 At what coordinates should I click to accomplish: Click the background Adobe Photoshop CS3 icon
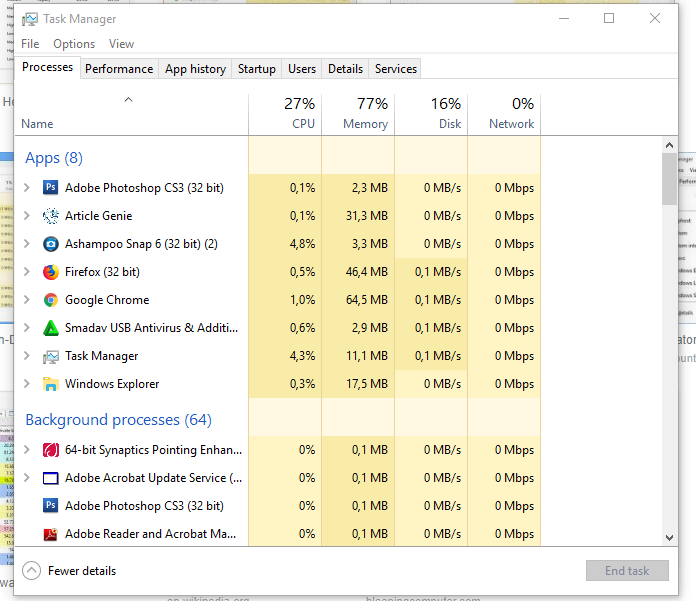[51, 506]
